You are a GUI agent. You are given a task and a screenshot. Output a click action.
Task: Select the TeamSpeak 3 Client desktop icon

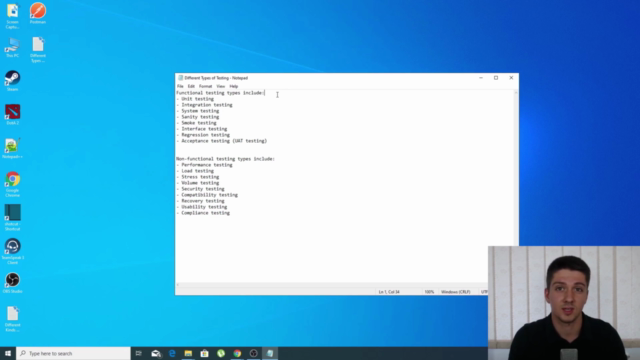coord(12,251)
